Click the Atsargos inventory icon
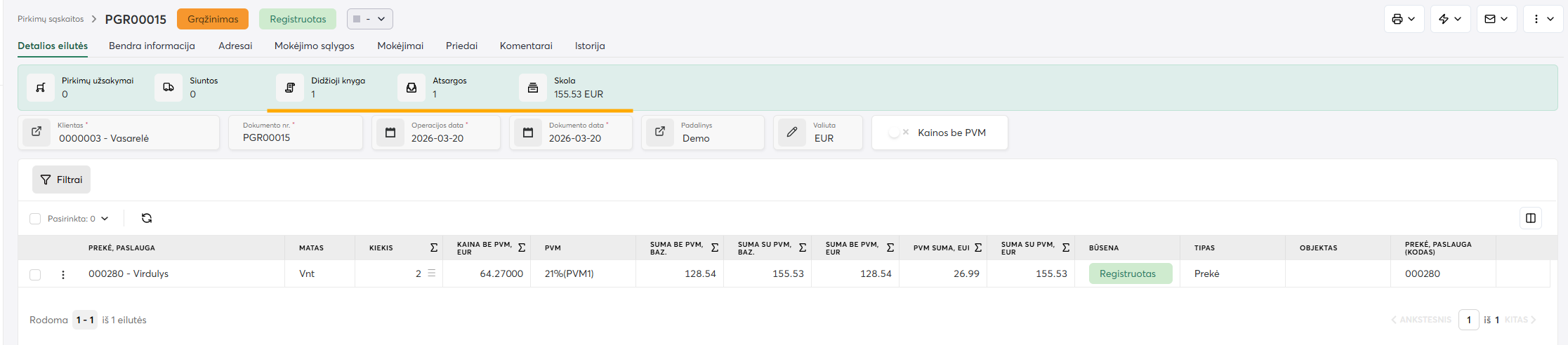This screenshot has height=345, width=1568. (x=411, y=88)
